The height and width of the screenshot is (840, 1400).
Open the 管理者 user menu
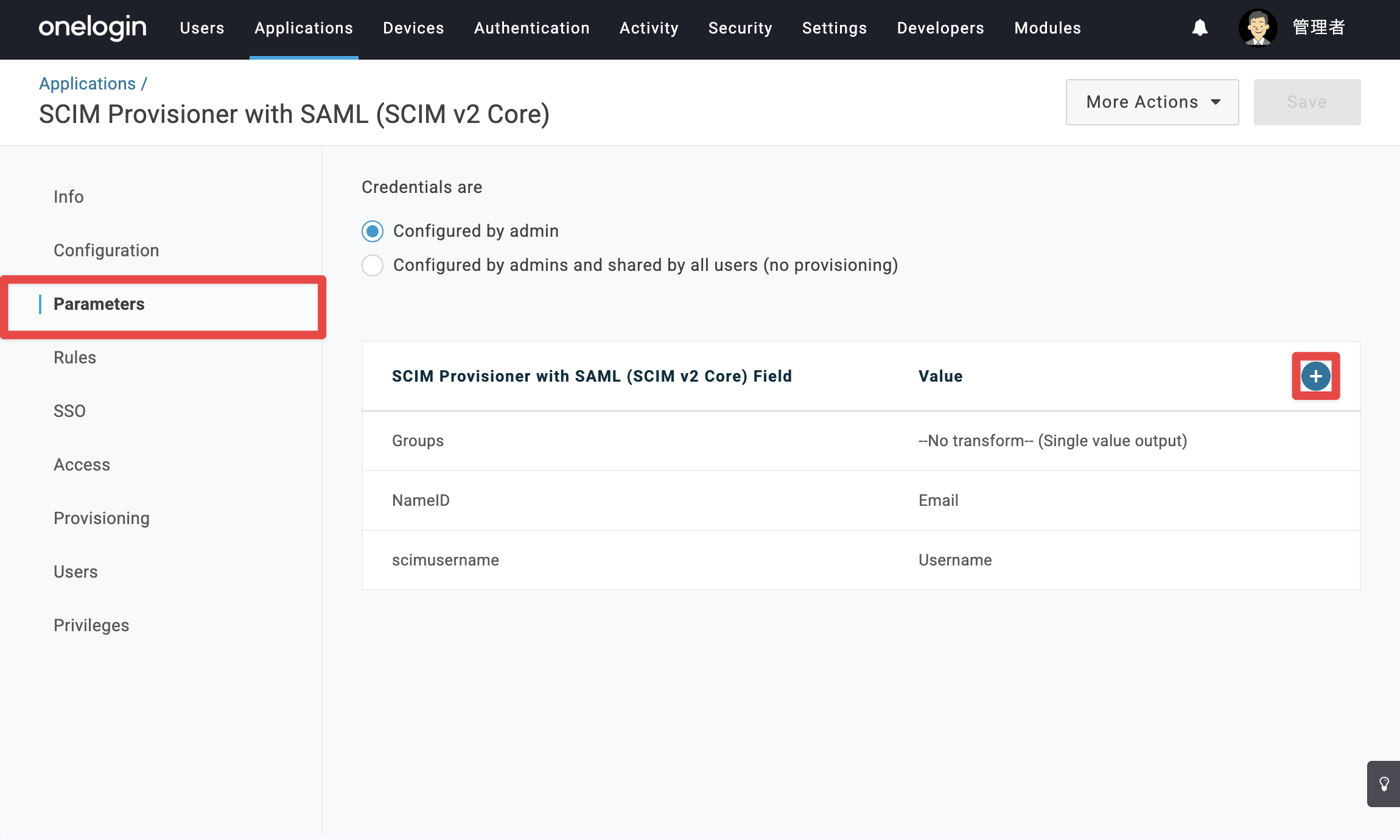[1318, 28]
